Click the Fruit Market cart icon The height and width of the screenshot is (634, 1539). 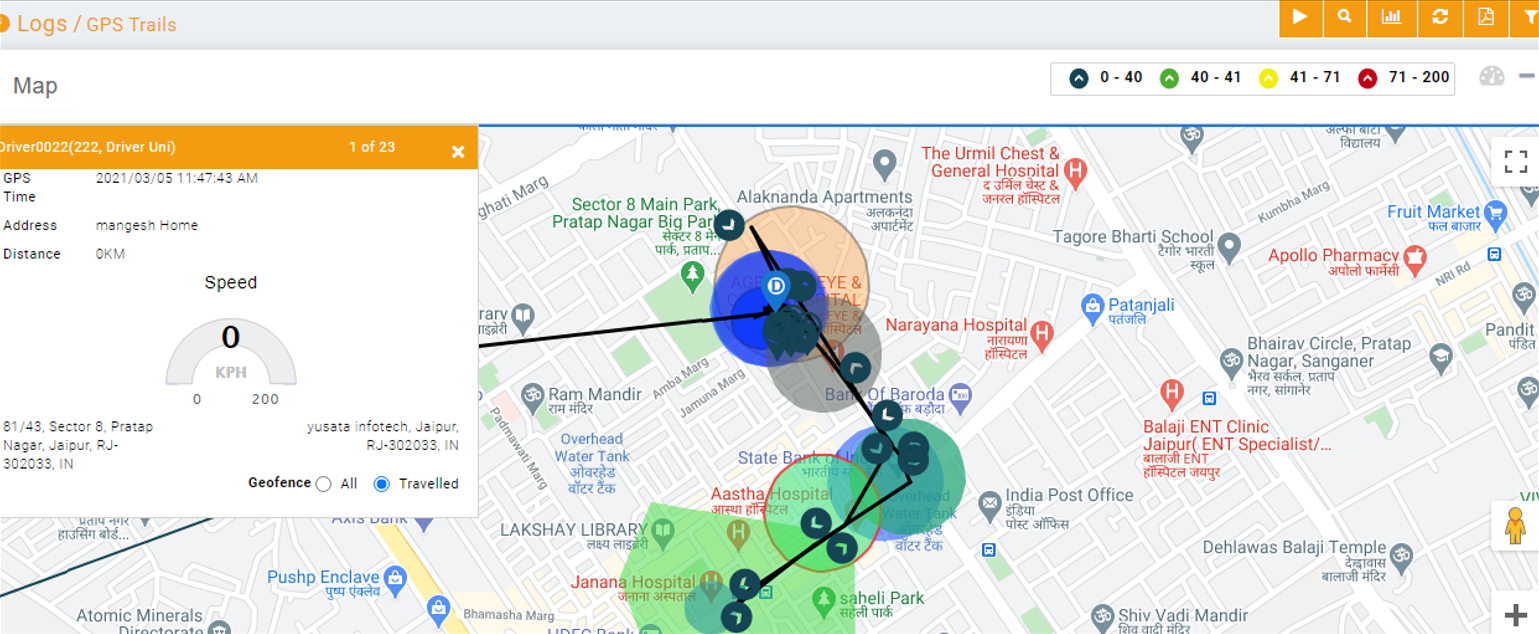pyautogui.click(x=1496, y=212)
